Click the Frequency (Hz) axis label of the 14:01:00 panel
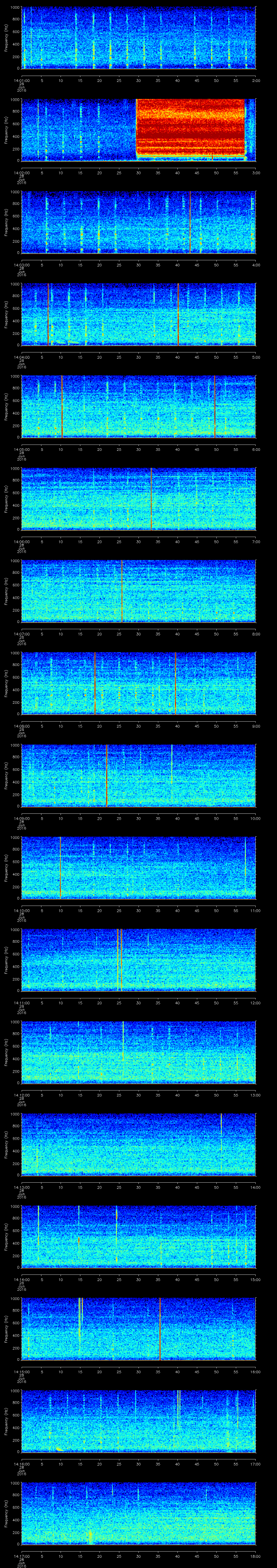This screenshot has height=1568, width=277. [7, 38]
